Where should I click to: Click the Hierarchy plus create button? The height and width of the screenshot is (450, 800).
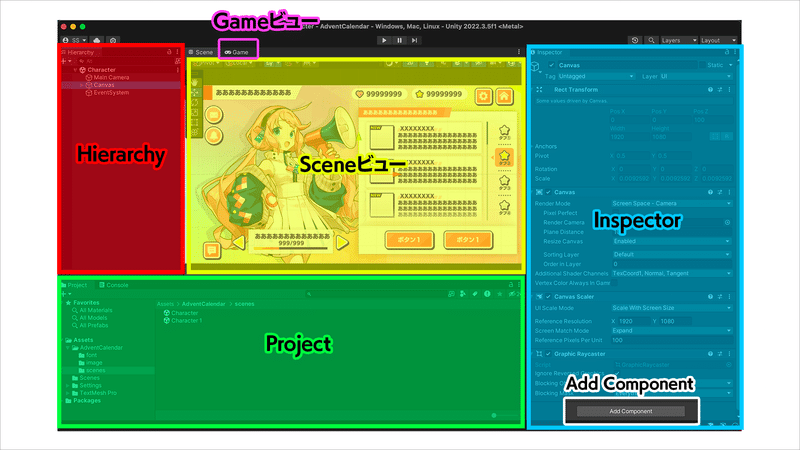tap(64, 61)
